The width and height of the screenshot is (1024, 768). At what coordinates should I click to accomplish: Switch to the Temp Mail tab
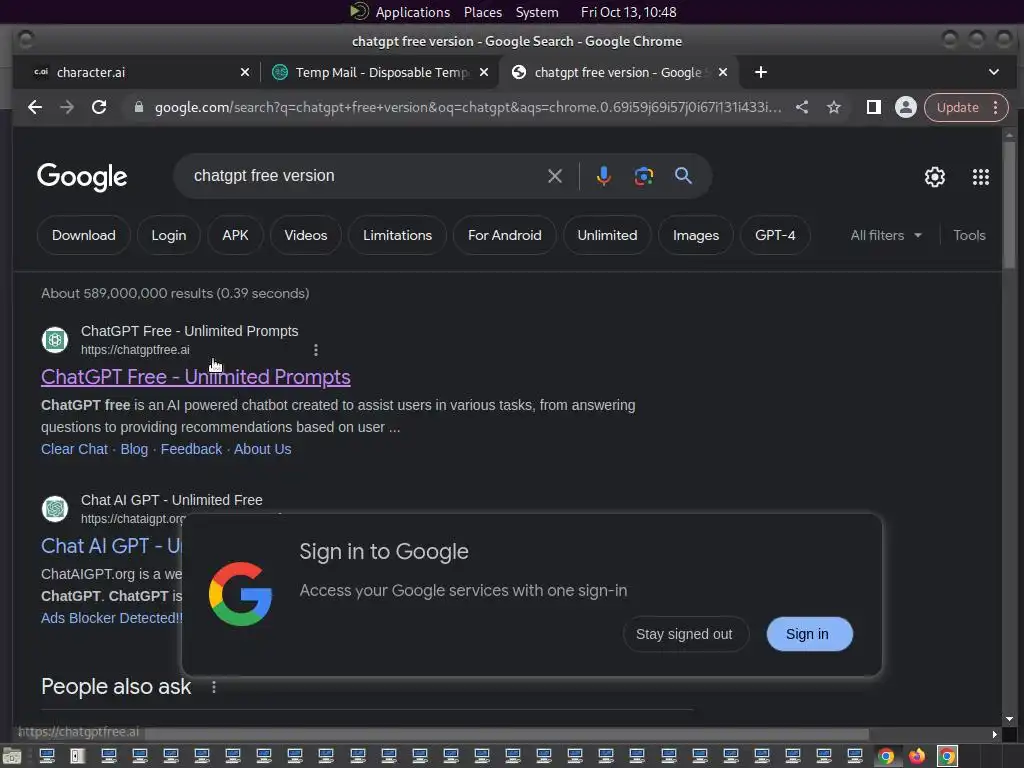[x=379, y=72]
